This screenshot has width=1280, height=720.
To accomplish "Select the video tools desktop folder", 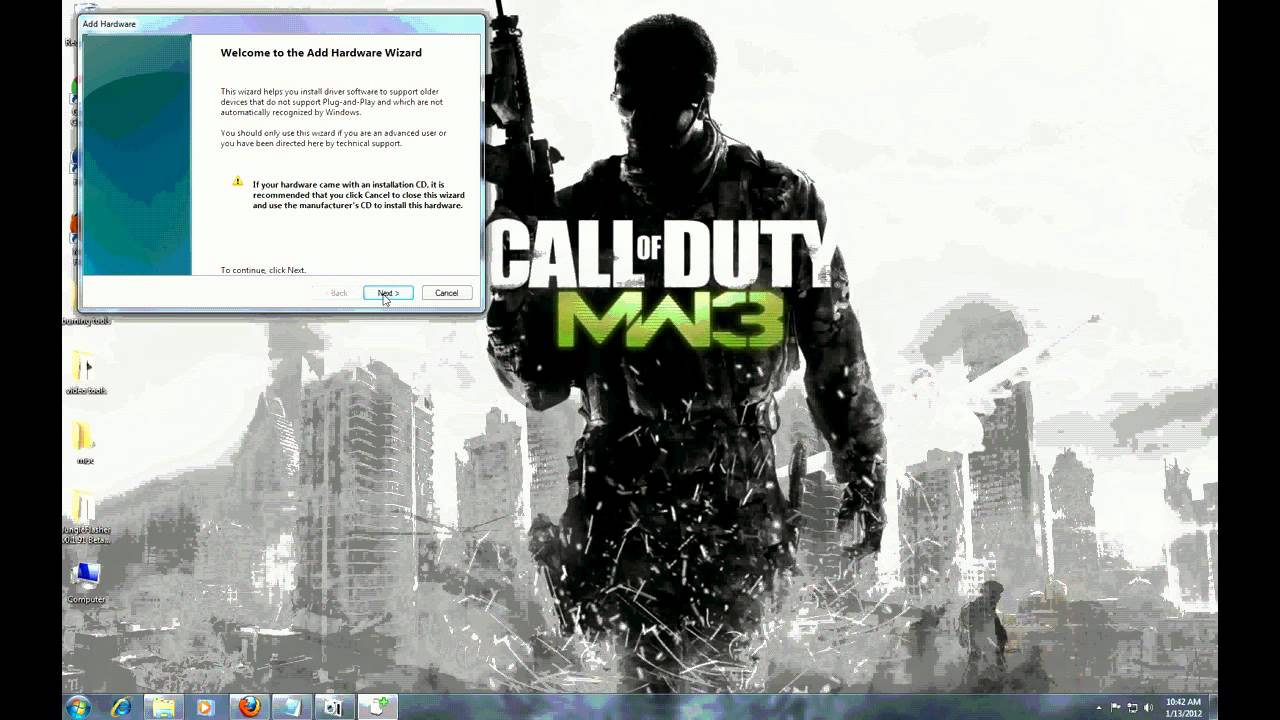I will point(85,372).
